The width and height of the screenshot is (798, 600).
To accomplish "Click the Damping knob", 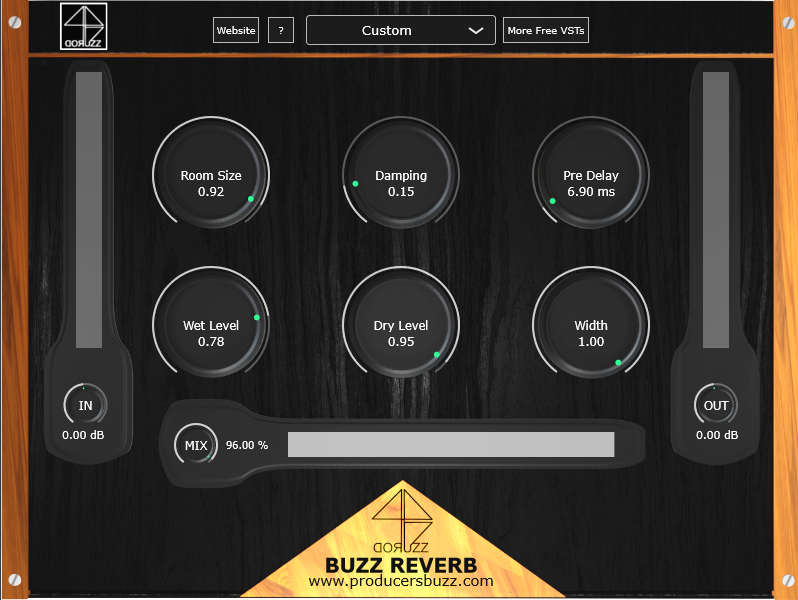I will click(401, 174).
